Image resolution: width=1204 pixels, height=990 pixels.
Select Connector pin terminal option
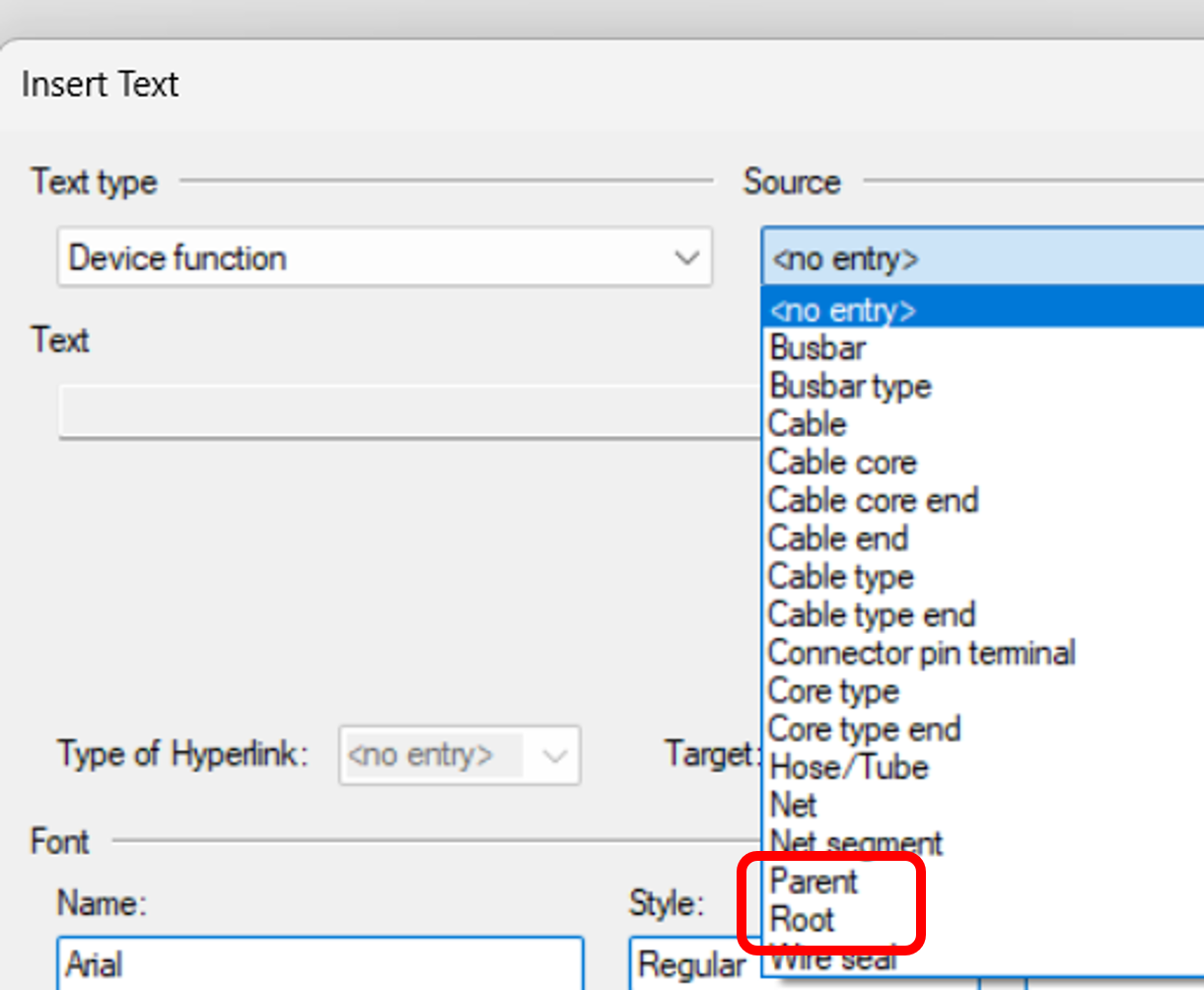point(982,653)
